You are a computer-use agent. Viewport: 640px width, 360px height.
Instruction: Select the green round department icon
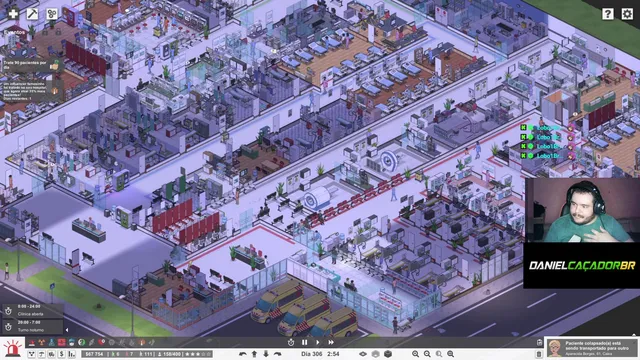pos(82,342)
